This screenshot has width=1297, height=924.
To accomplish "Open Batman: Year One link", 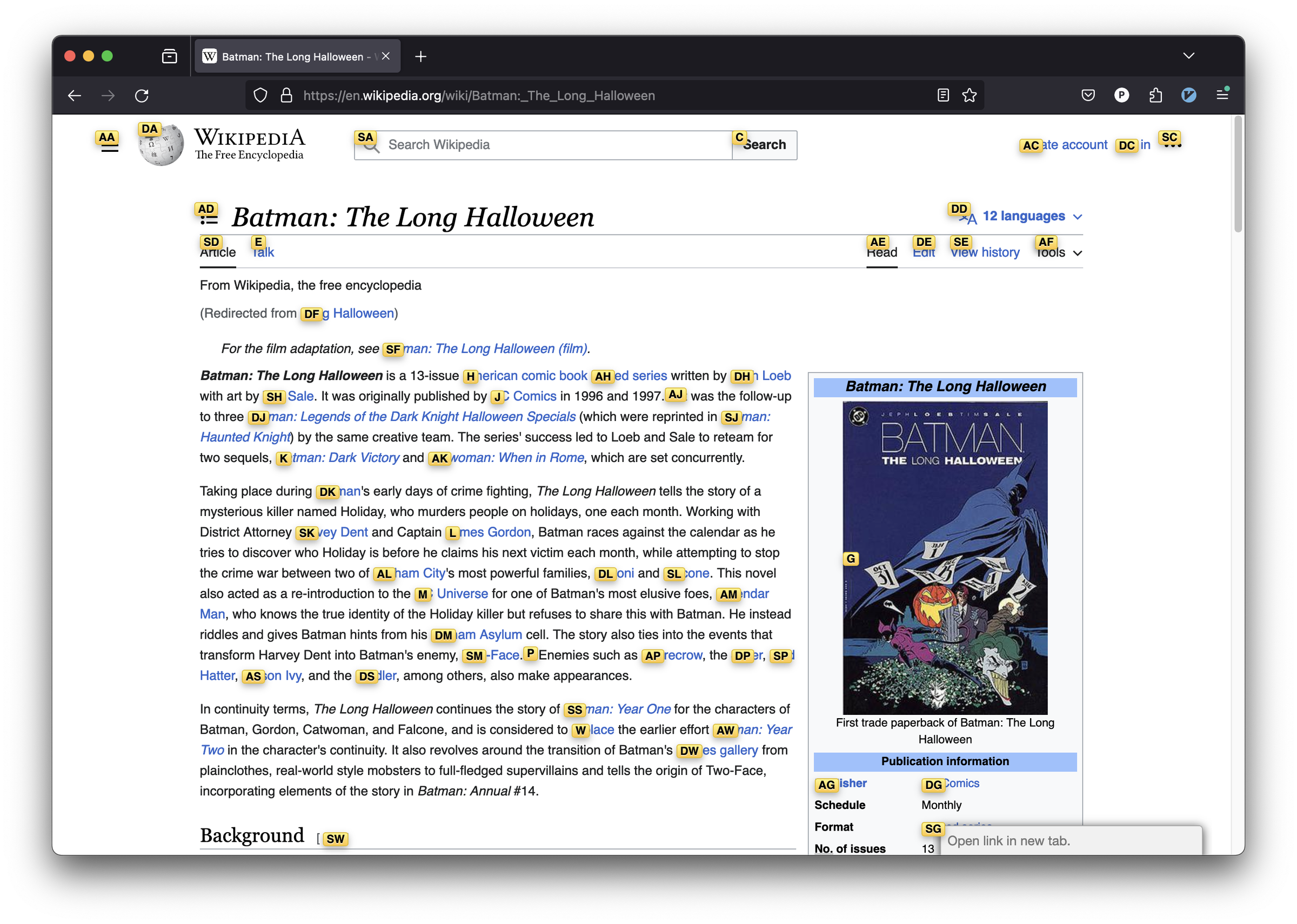I will pos(617,709).
